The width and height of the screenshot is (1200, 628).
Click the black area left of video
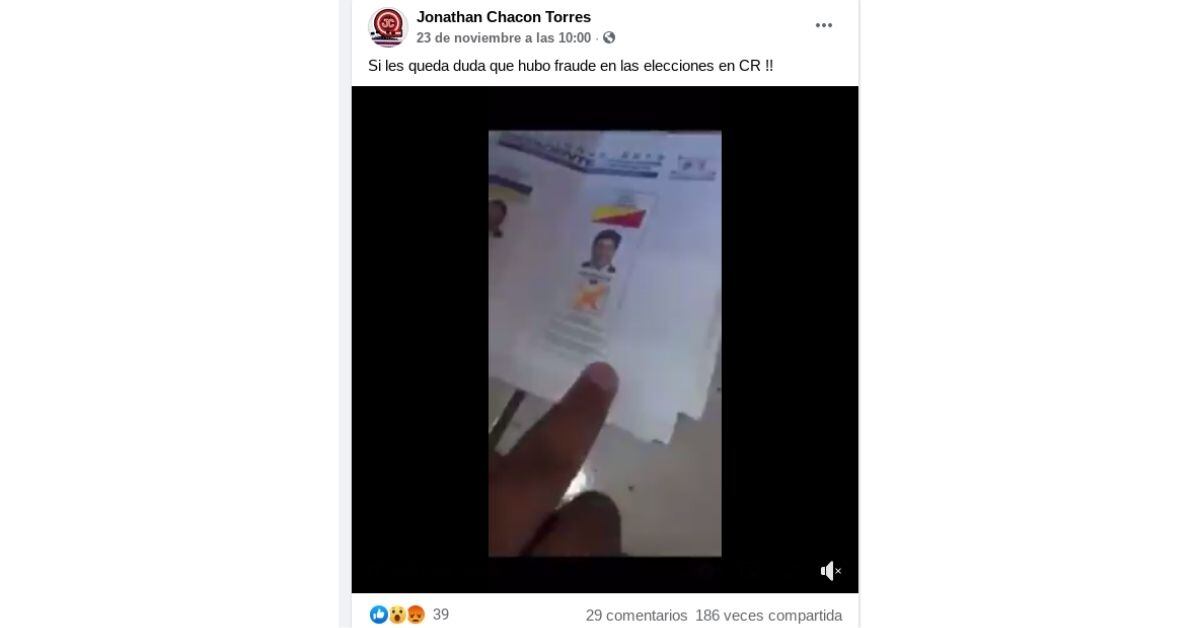[x=420, y=340]
